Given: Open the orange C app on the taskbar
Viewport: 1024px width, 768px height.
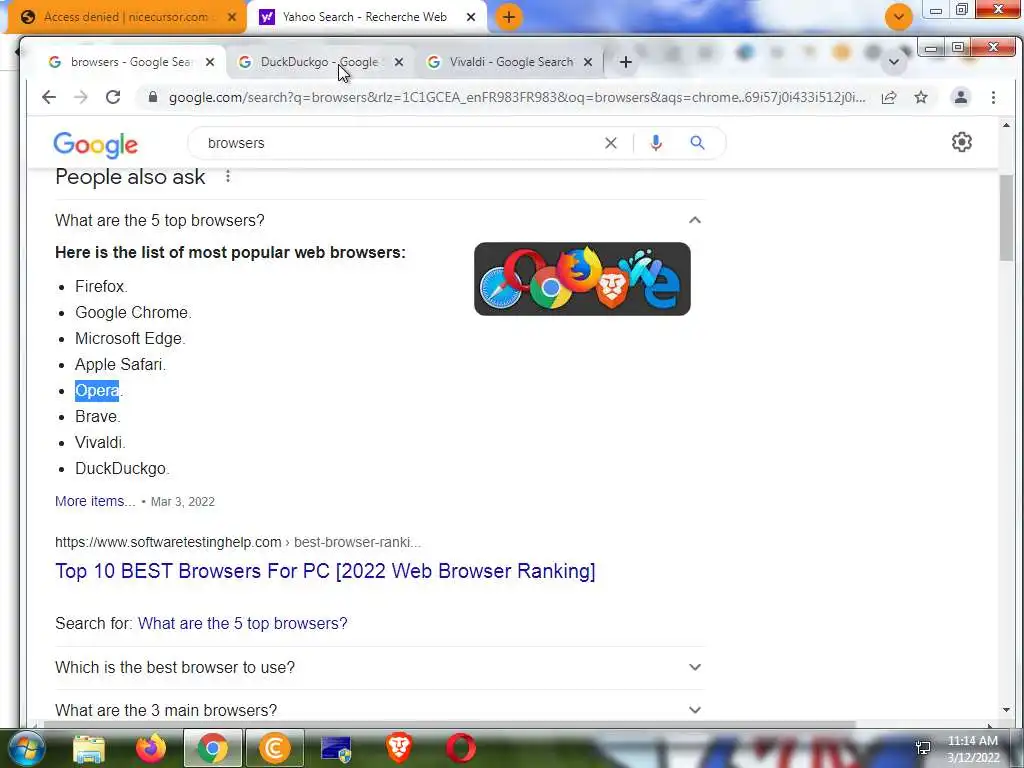Looking at the screenshot, I should coord(275,748).
